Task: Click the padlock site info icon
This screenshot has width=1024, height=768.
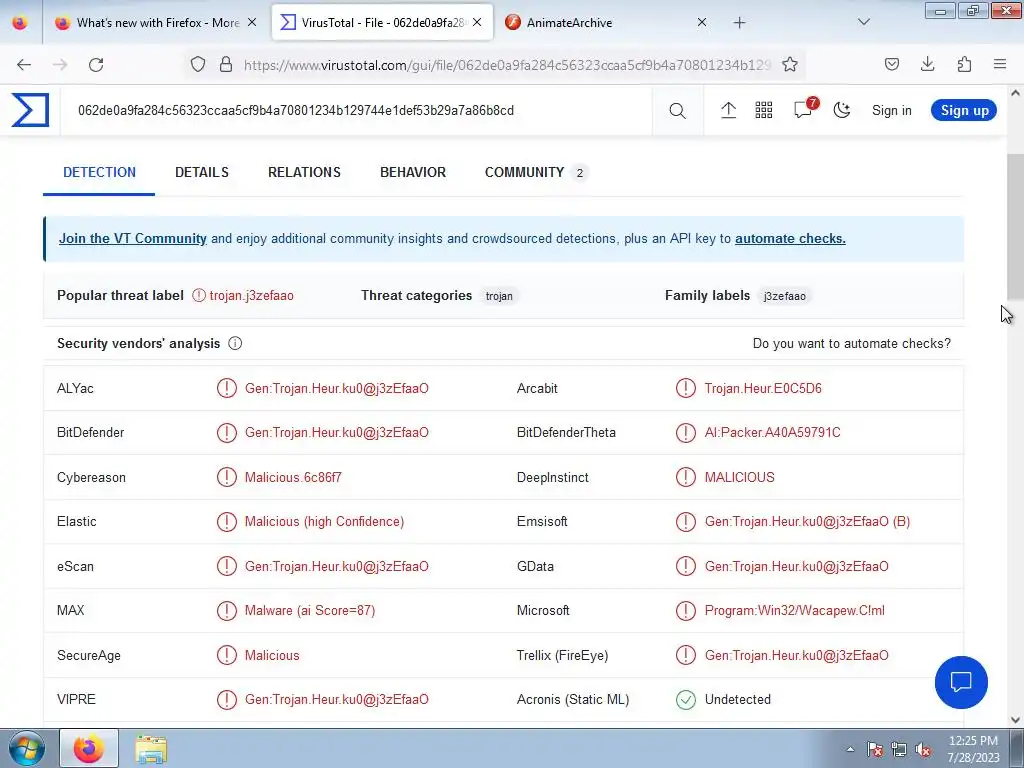Action: click(226, 65)
